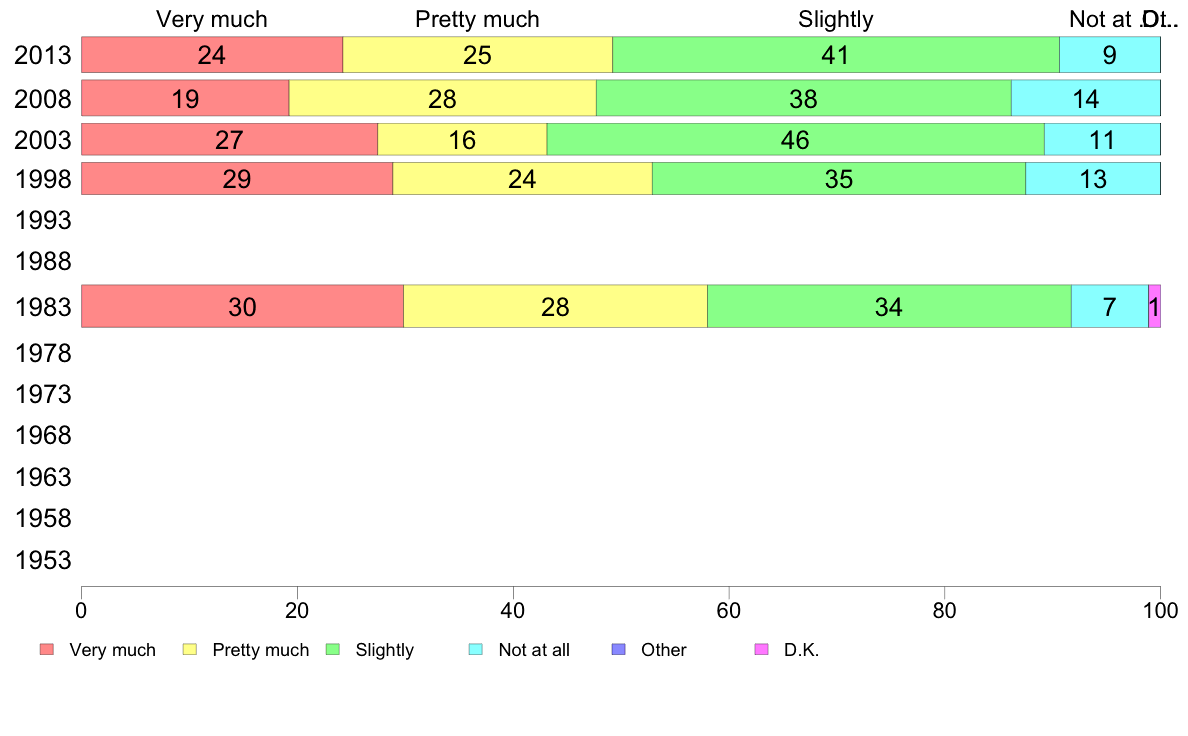Click the Not at all legend label
Screen dimensions: 1188x736
click(534, 650)
